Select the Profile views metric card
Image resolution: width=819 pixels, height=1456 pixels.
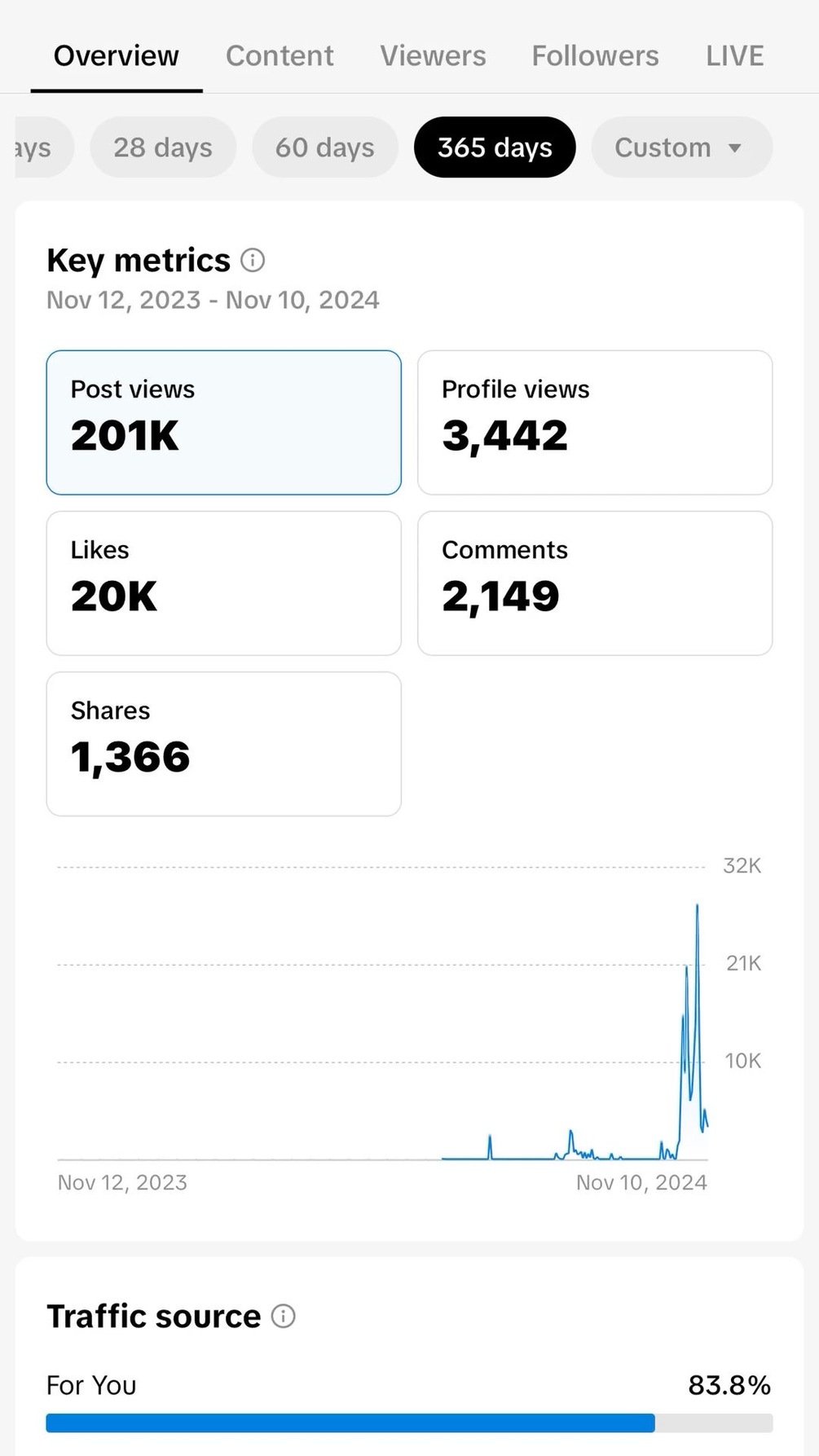(x=594, y=422)
